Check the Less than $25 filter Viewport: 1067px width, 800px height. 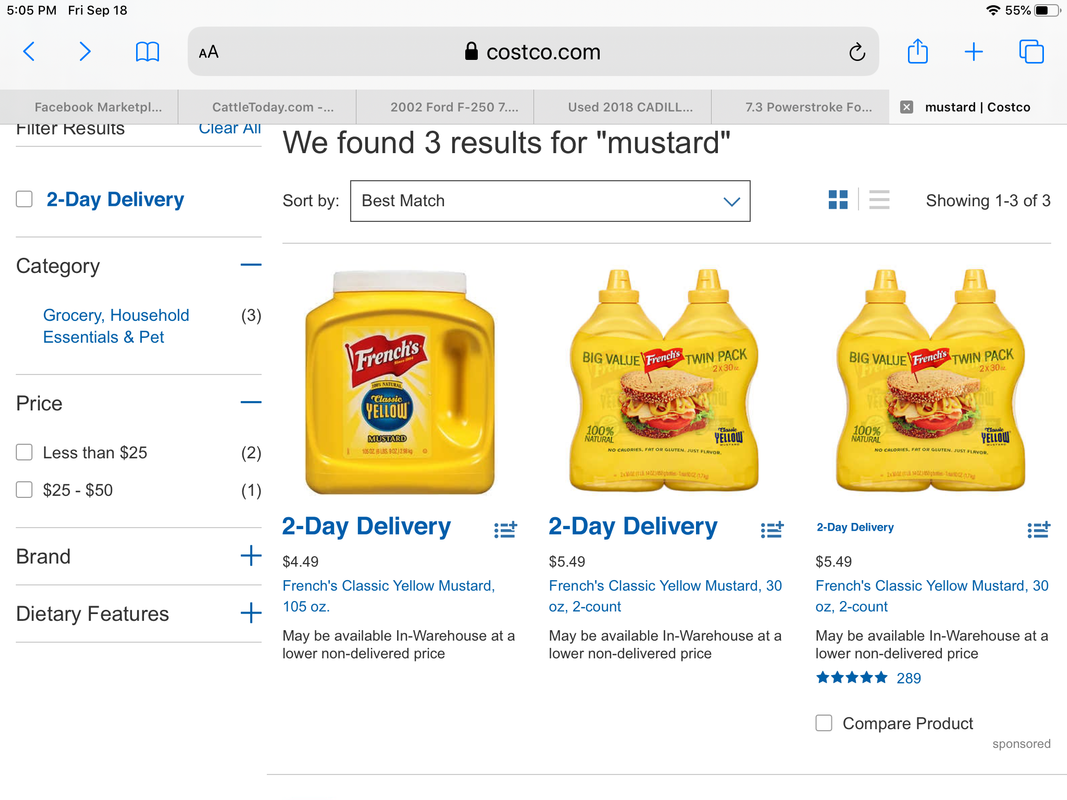coord(24,452)
